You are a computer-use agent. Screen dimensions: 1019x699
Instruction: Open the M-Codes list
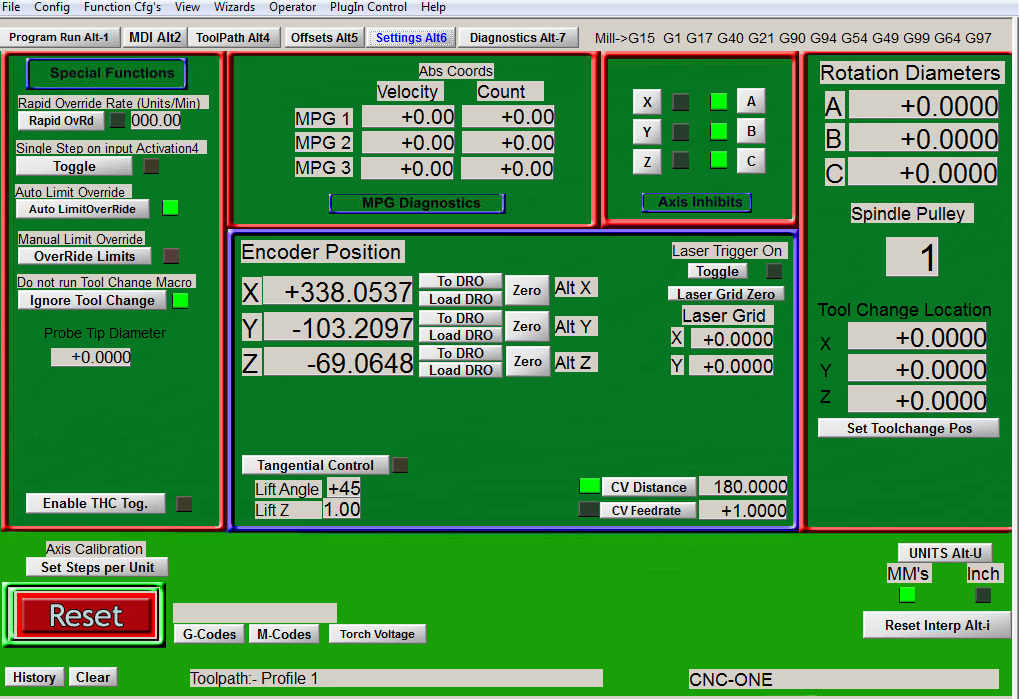[284, 634]
